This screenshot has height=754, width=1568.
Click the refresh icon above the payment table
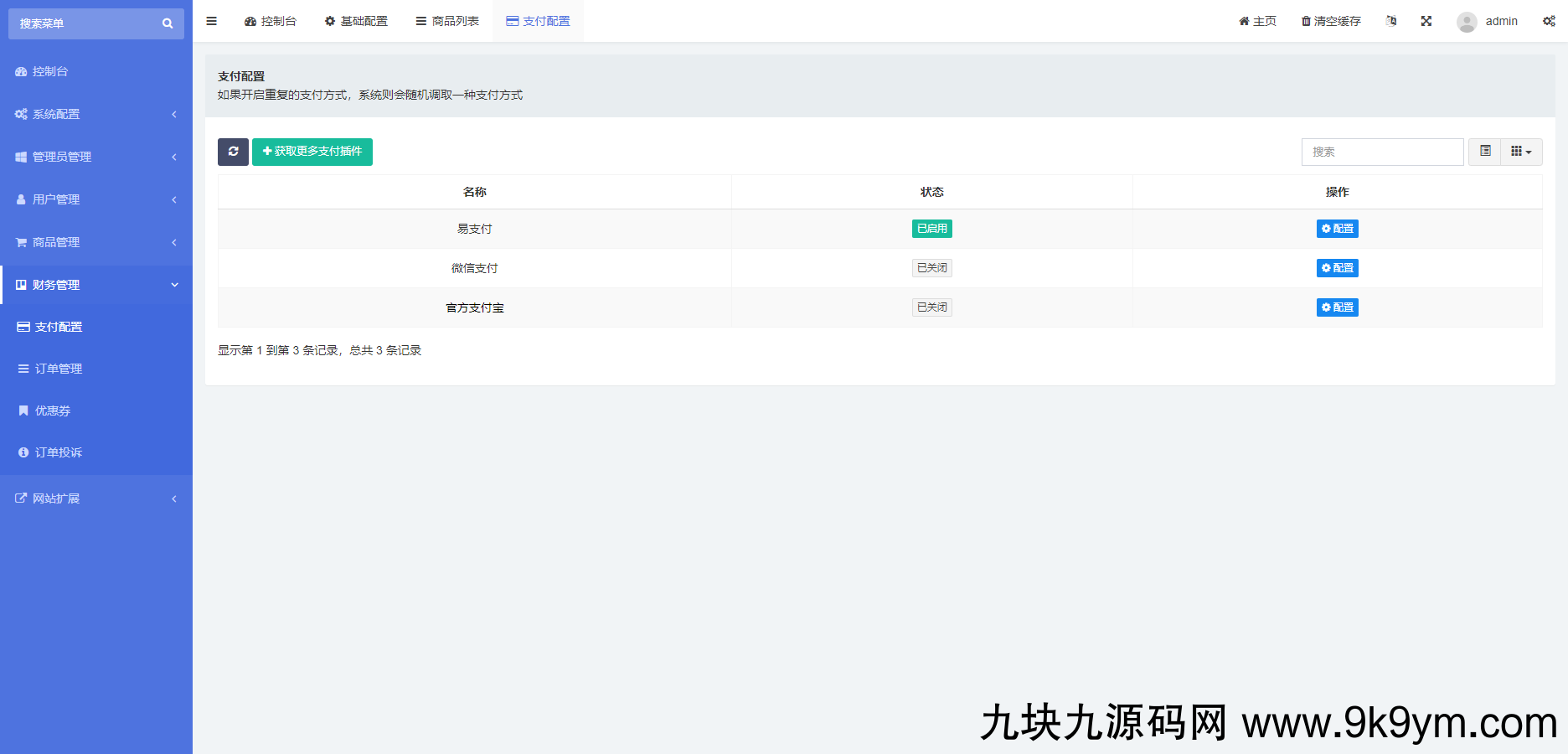point(233,152)
